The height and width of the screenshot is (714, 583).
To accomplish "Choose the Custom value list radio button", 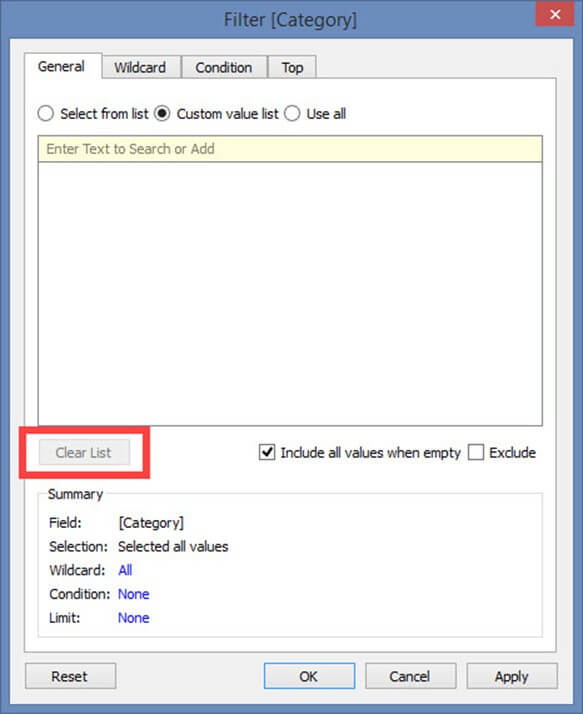I will 216,113.
